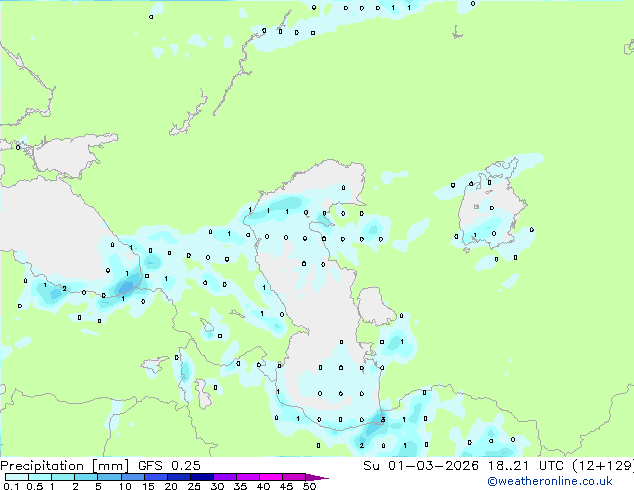Screen dimensions: 634x490
Task: Select the 5–10 mm legend color box
Action: 109,477
